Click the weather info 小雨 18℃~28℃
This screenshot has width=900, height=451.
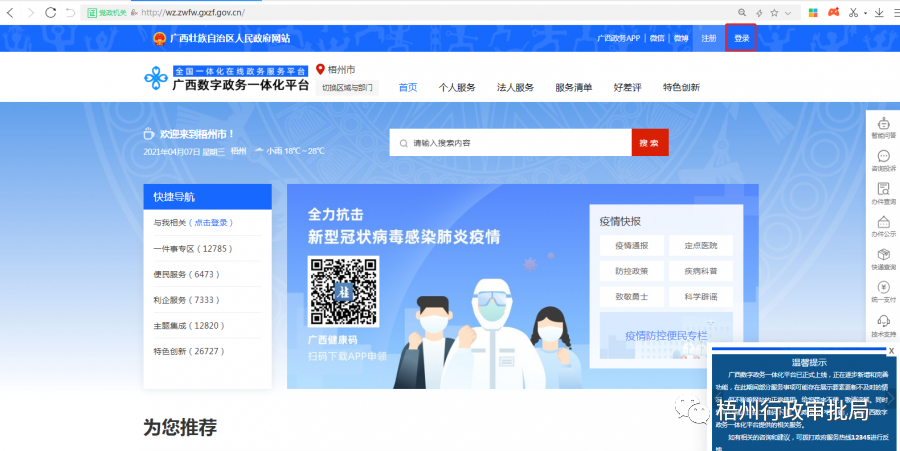[290, 151]
